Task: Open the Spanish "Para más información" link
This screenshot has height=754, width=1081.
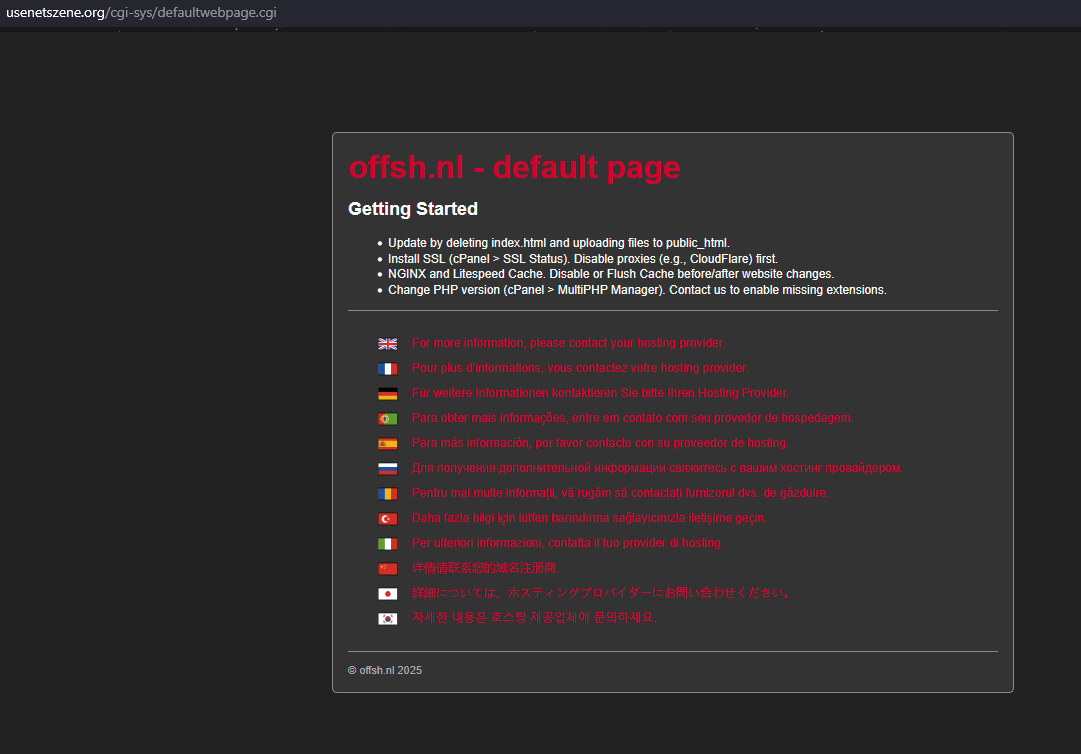Action: (x=600, y=443)
